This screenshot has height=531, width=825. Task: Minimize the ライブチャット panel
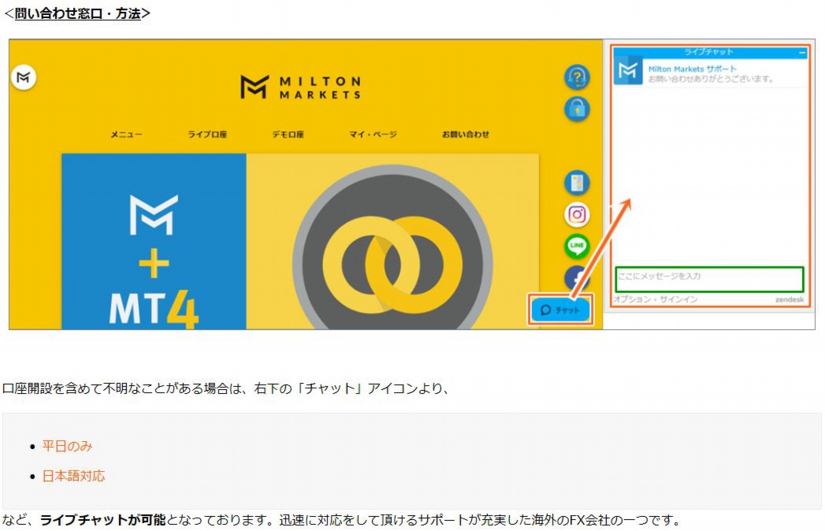point(802,52)
